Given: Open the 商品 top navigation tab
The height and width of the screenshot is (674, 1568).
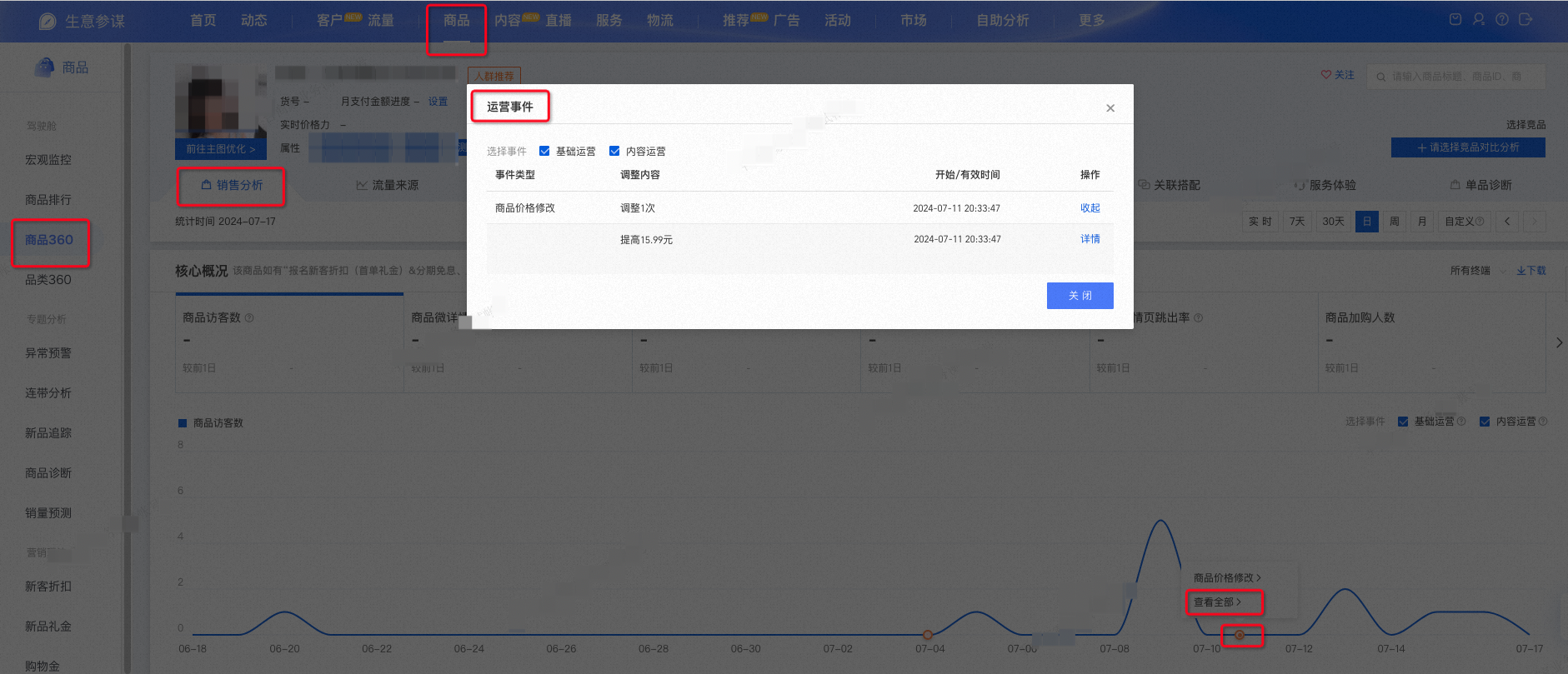Looking at the screenshot, I should (457, 20).
